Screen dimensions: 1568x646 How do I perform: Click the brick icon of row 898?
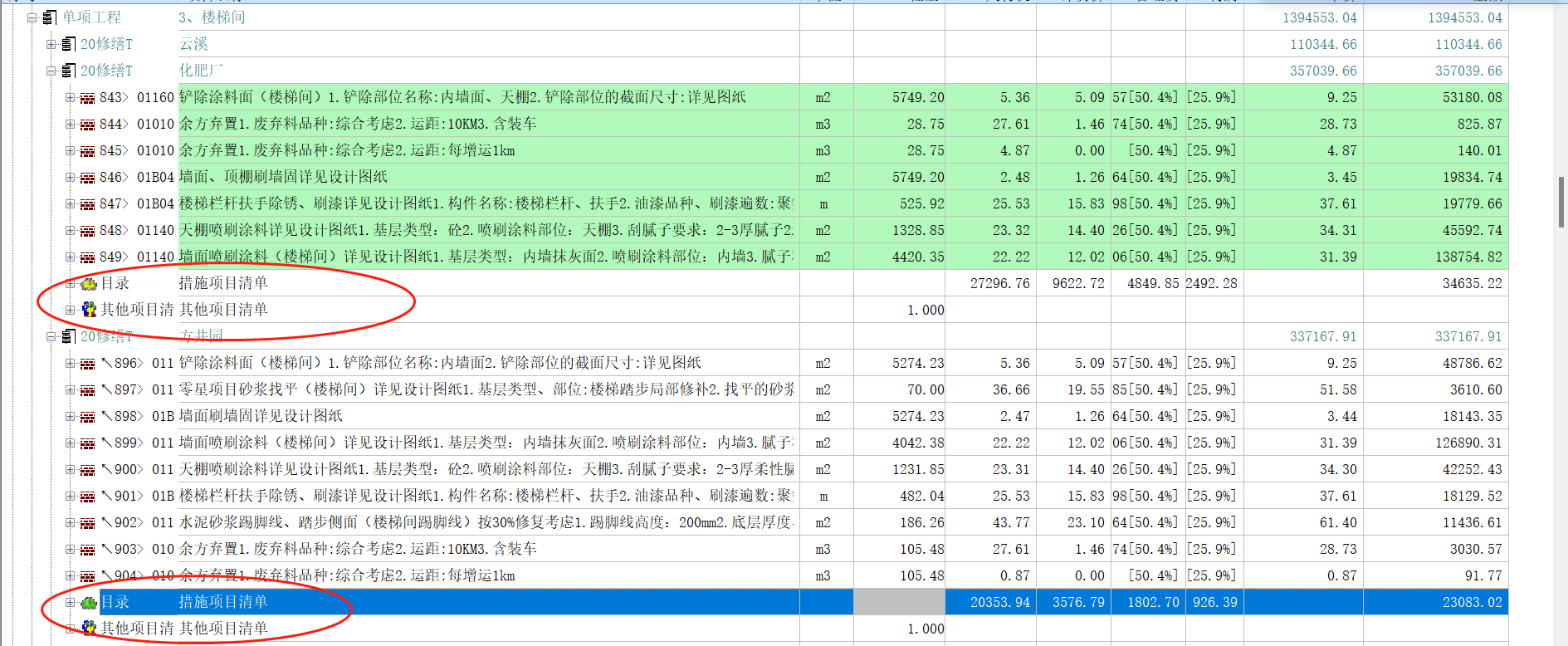[87, 417]
